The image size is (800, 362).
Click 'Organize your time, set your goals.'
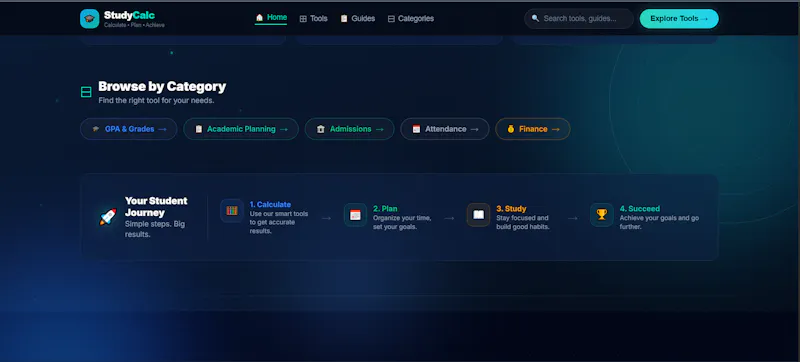click(x=402, y=222)
